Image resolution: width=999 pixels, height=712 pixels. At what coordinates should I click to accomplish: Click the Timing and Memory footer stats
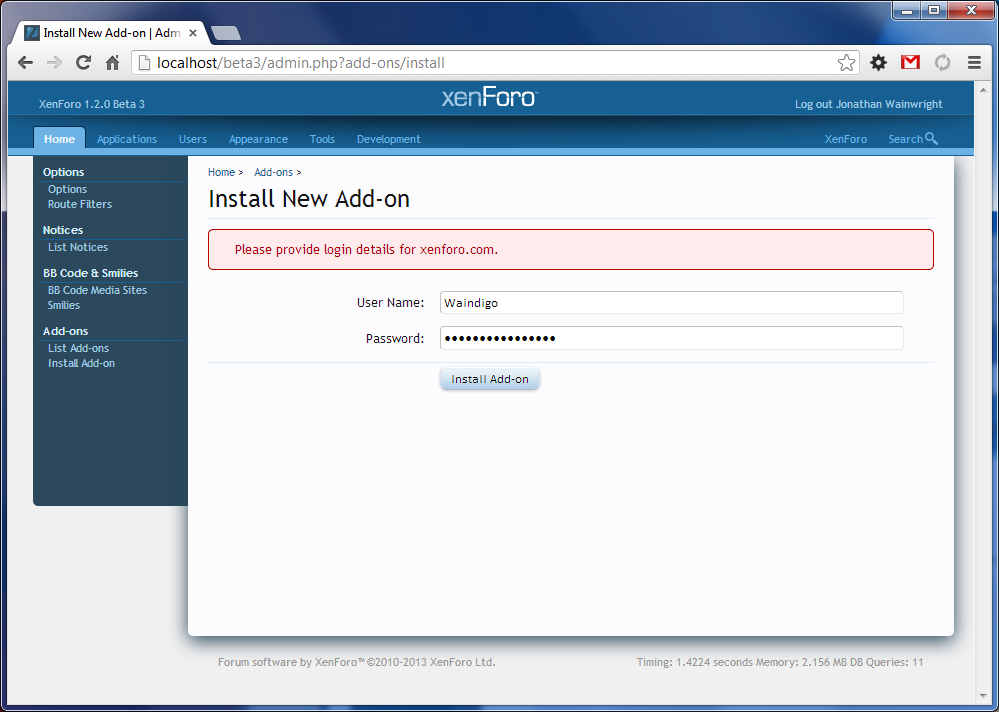click(780, 662)
